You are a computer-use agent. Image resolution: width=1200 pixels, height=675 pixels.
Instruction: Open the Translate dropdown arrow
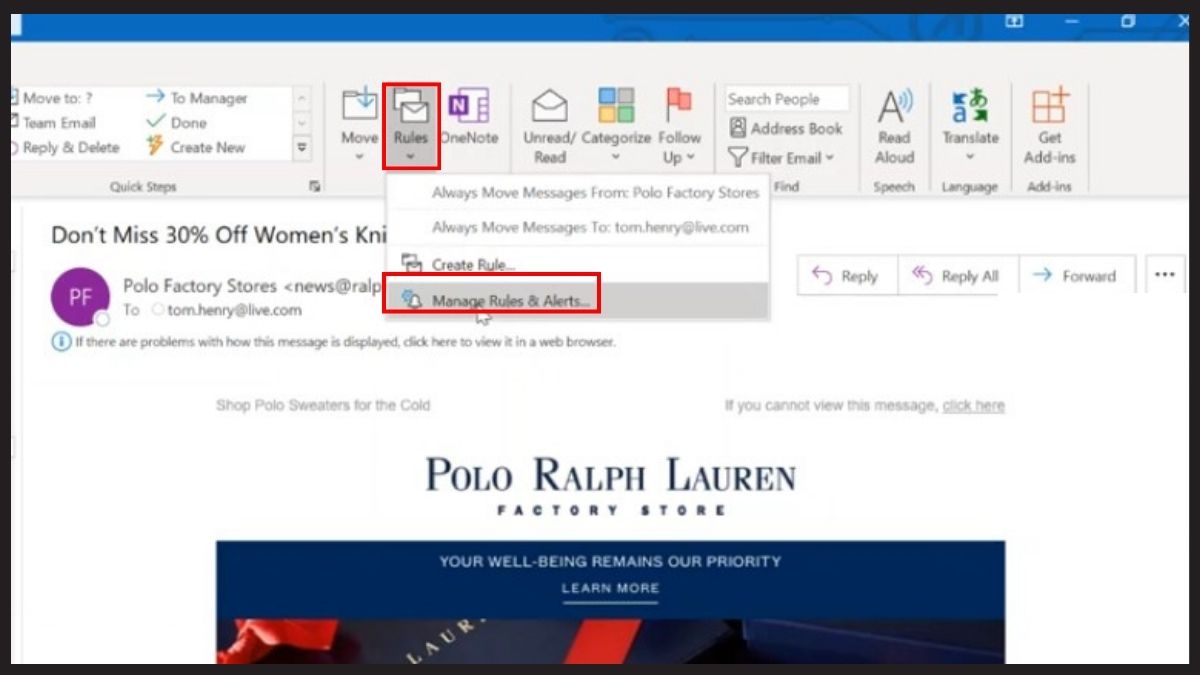point(970,157)
